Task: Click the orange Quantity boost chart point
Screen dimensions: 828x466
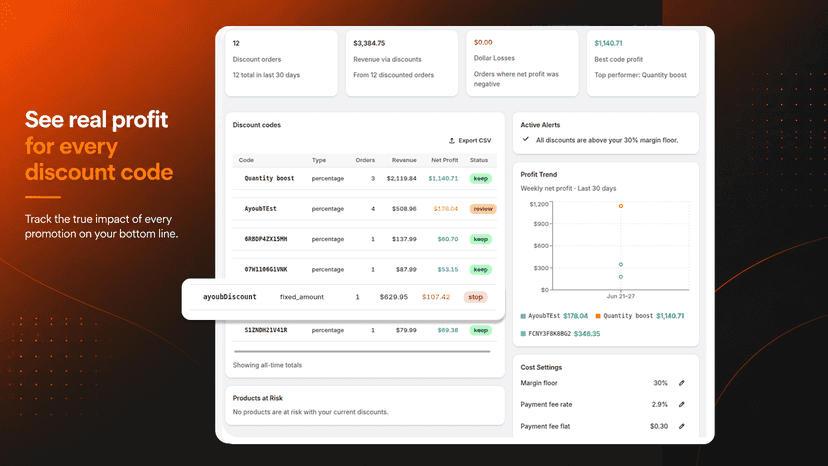Action: click(621, 206)
